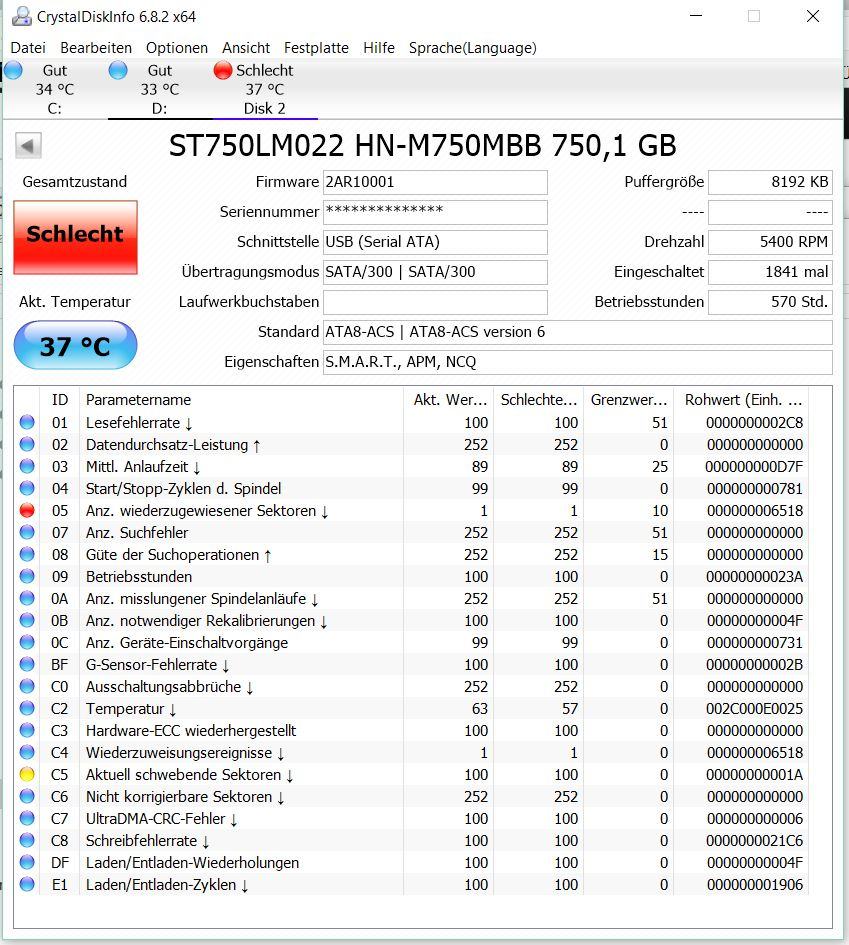This screenshot has width=849, height=945.
Task: Click the Drehzahl value 5400 RPM
Action: click(x=770, y=242)
